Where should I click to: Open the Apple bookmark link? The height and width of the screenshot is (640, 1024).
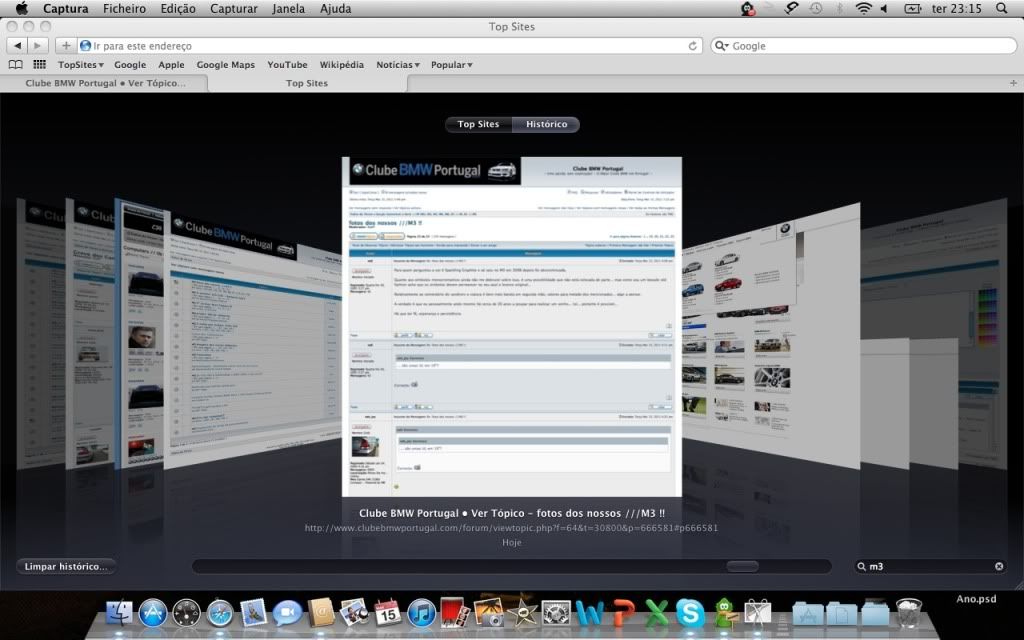click(x=171, y=65)
